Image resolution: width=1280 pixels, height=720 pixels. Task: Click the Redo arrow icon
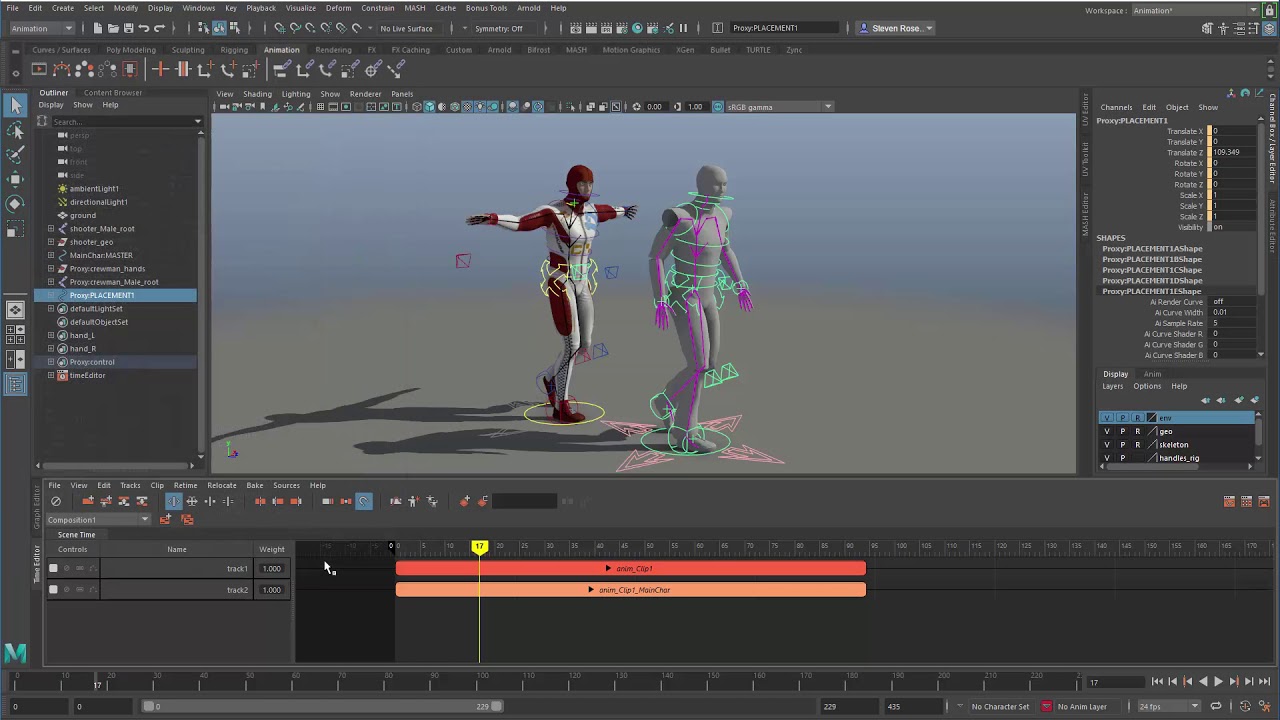[x=159, y=28]
